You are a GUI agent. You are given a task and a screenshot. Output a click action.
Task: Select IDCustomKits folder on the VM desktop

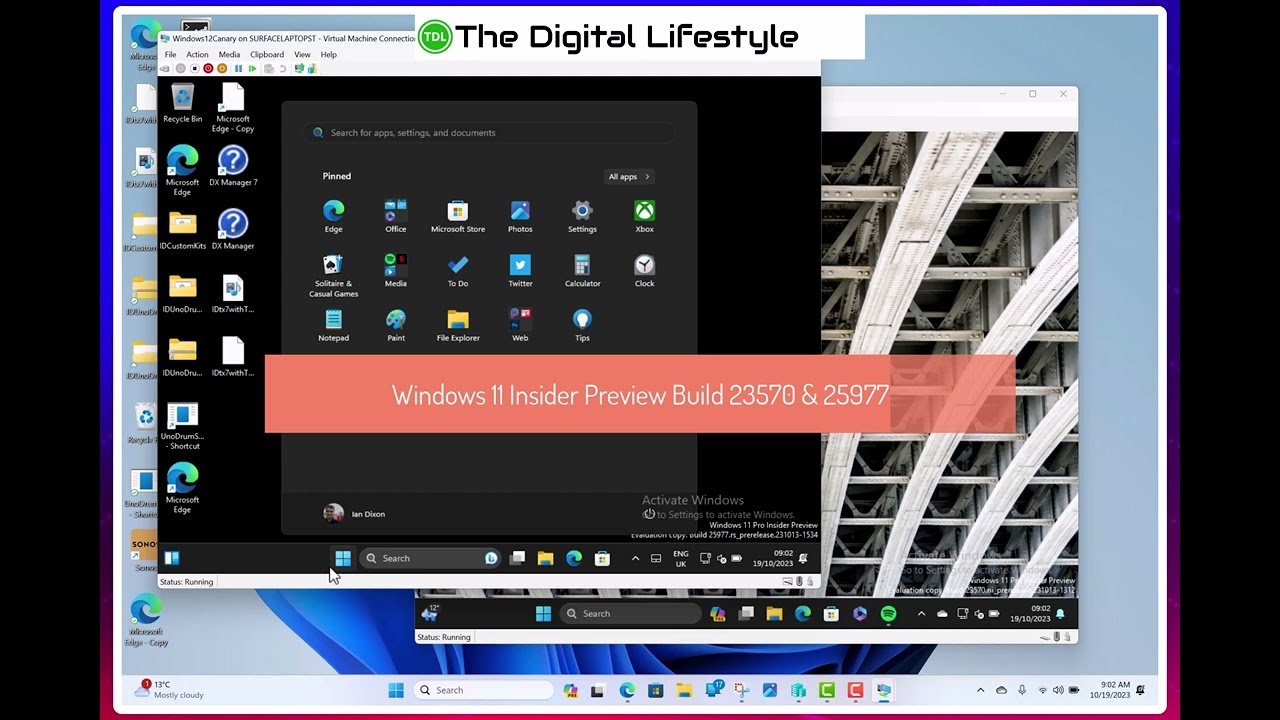click(182, 230)
